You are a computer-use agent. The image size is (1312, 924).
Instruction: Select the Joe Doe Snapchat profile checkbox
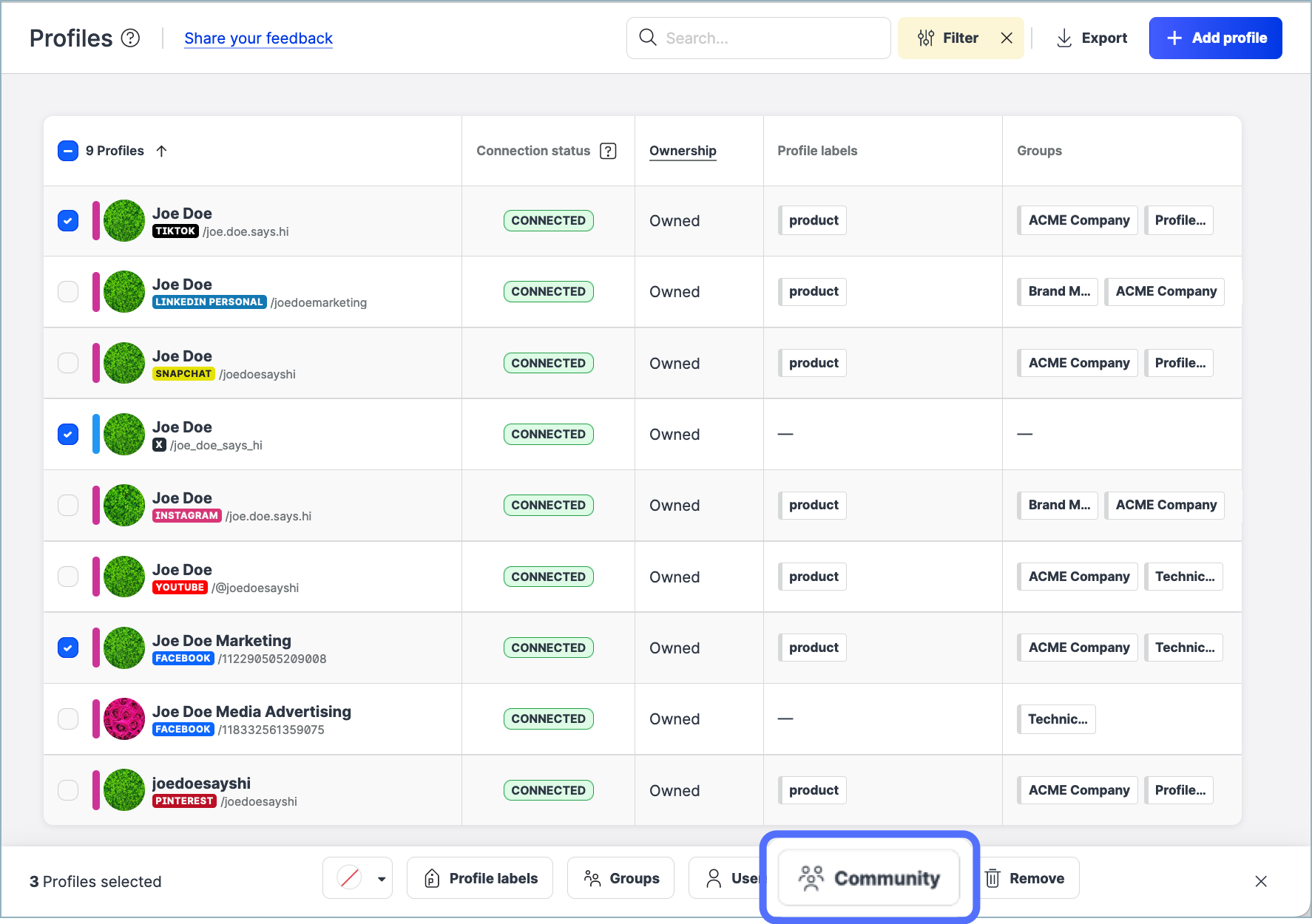[x=68, y=363]
